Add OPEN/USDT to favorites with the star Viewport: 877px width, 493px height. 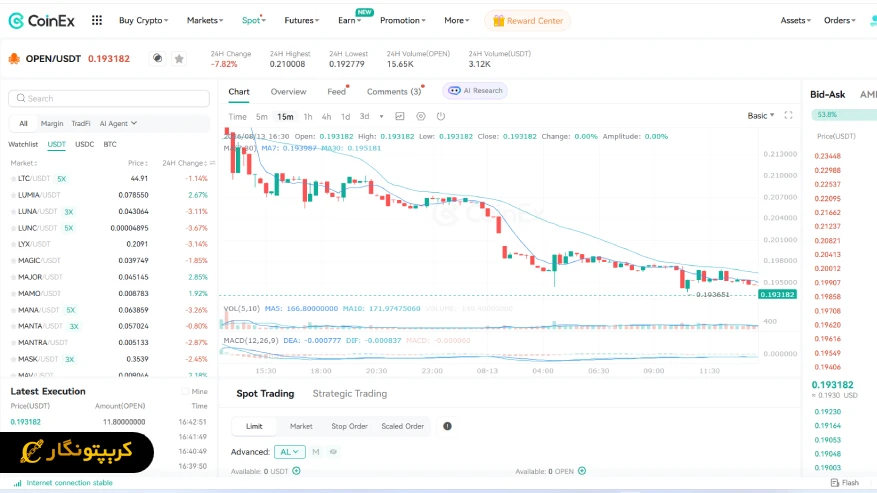coord(179,58)
